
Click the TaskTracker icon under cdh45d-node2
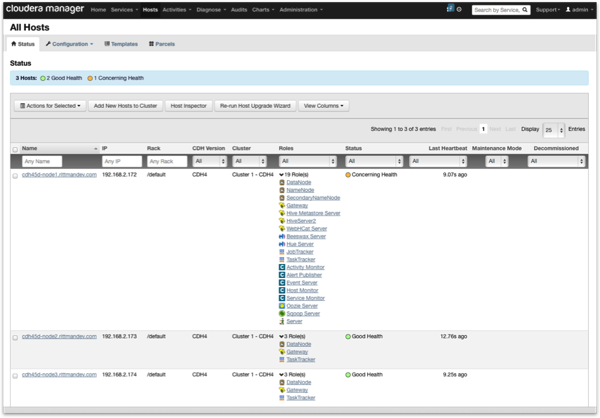click(282, 359)
